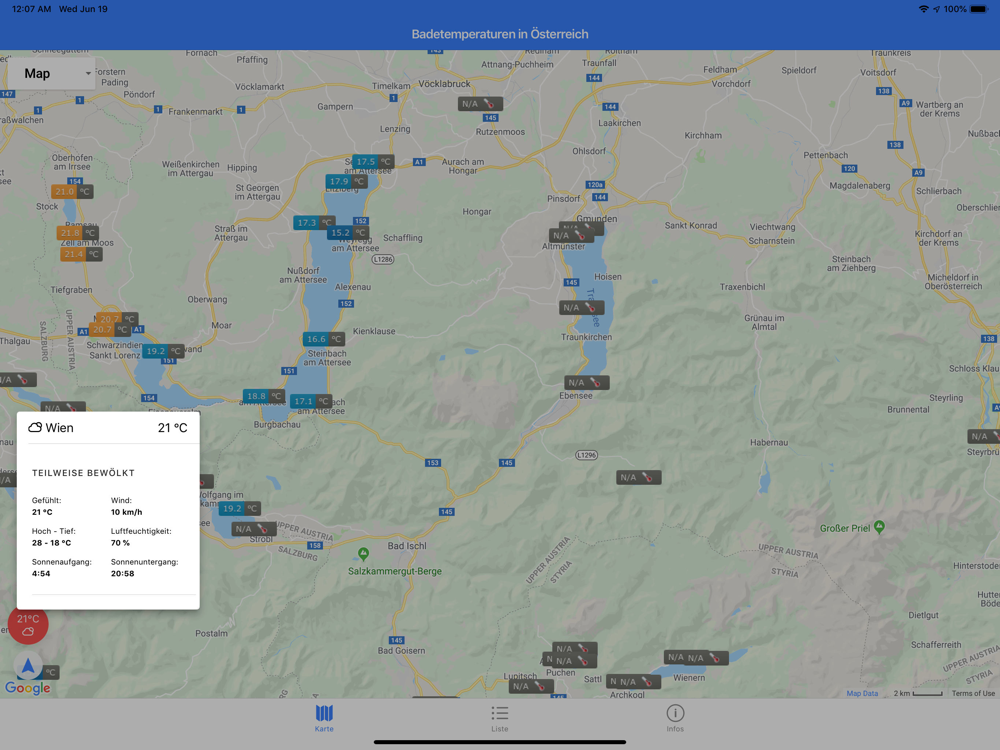The width and height of the screenshot is (1000, 750).
Task: Tap N/A marker near Vöcklabruck
Action: [x=480, y=104]
